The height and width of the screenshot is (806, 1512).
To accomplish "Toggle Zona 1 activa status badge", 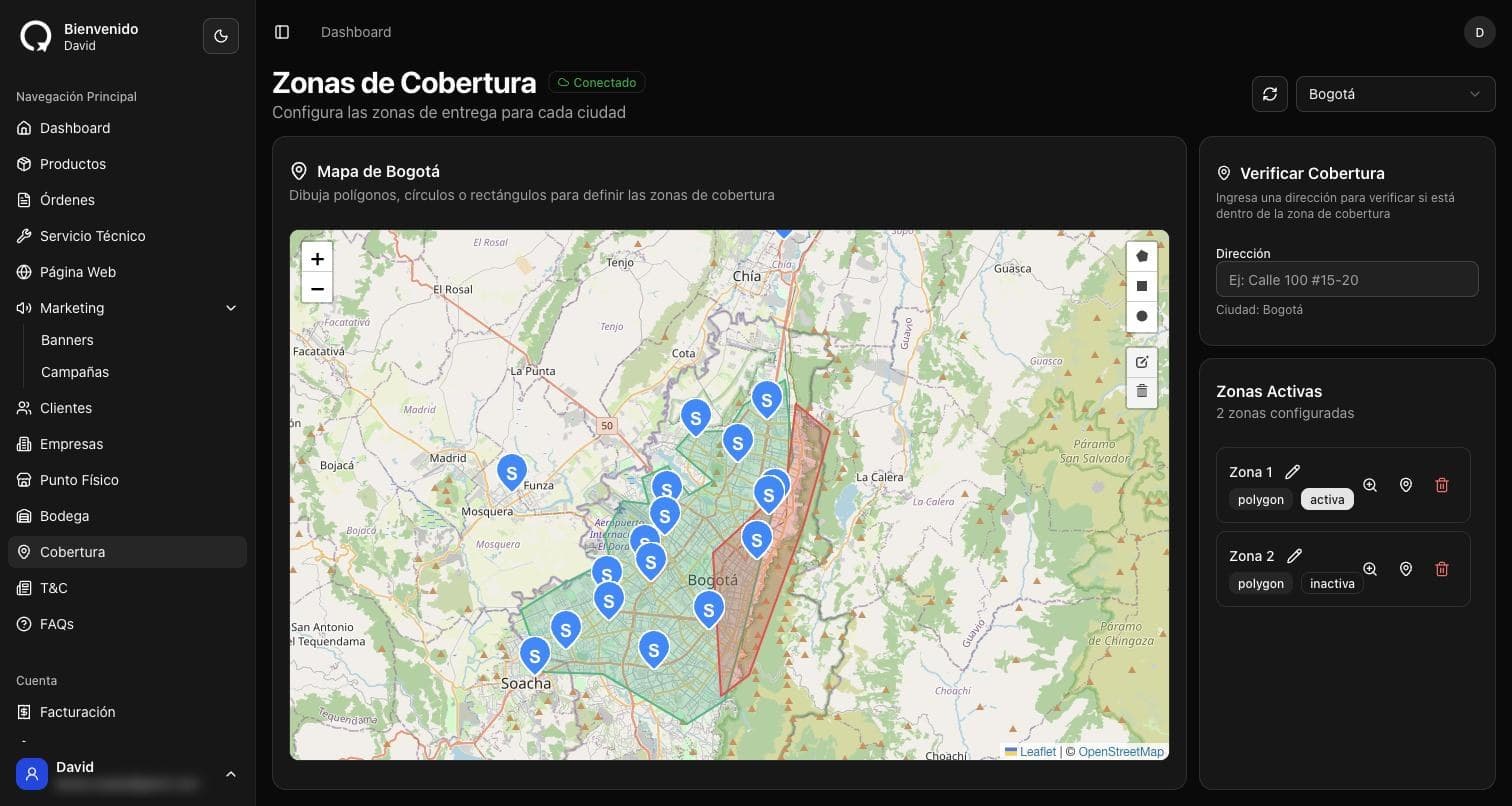I will coord(1327,499).
